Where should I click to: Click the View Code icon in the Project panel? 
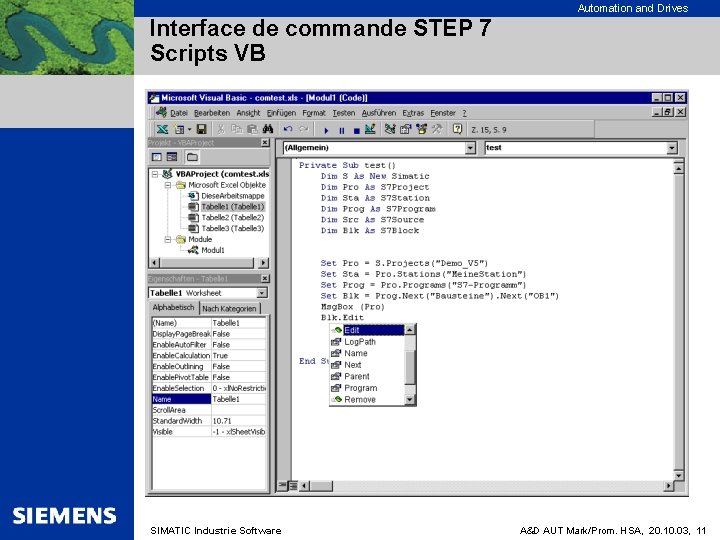pos(157,157)
